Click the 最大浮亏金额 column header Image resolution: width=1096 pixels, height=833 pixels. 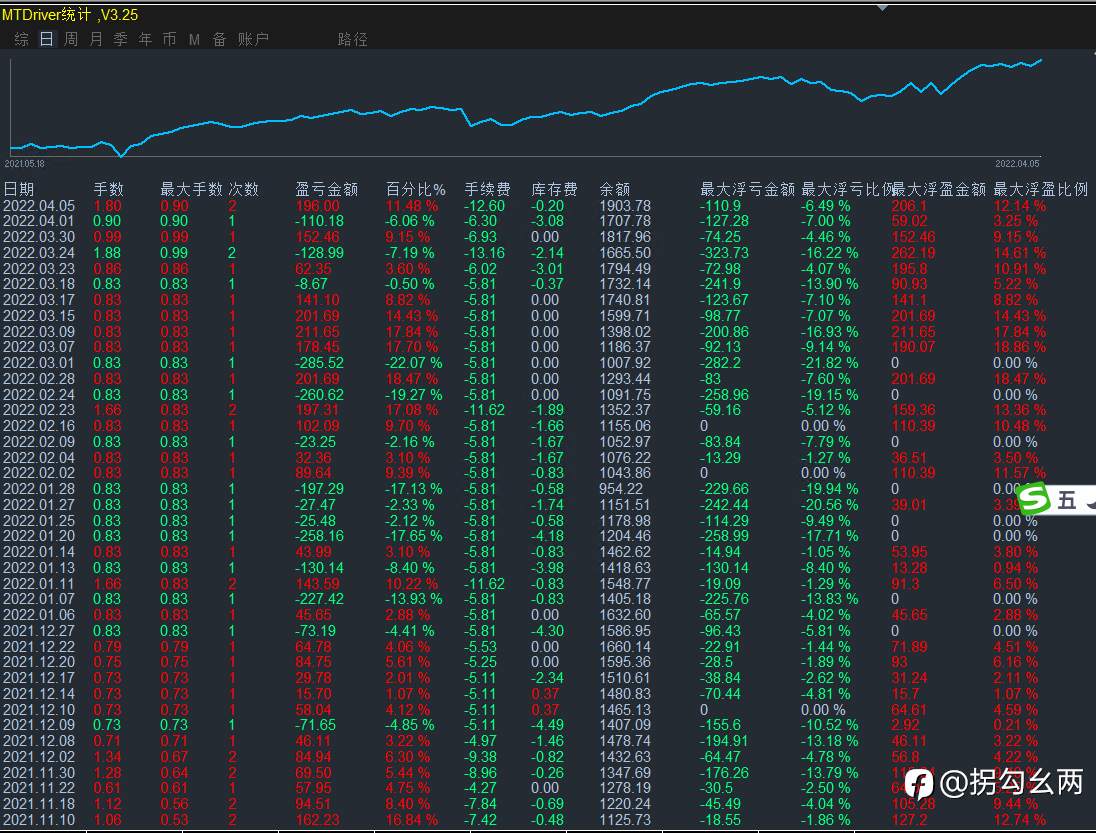pyautogui.click(x=747, y=189)
